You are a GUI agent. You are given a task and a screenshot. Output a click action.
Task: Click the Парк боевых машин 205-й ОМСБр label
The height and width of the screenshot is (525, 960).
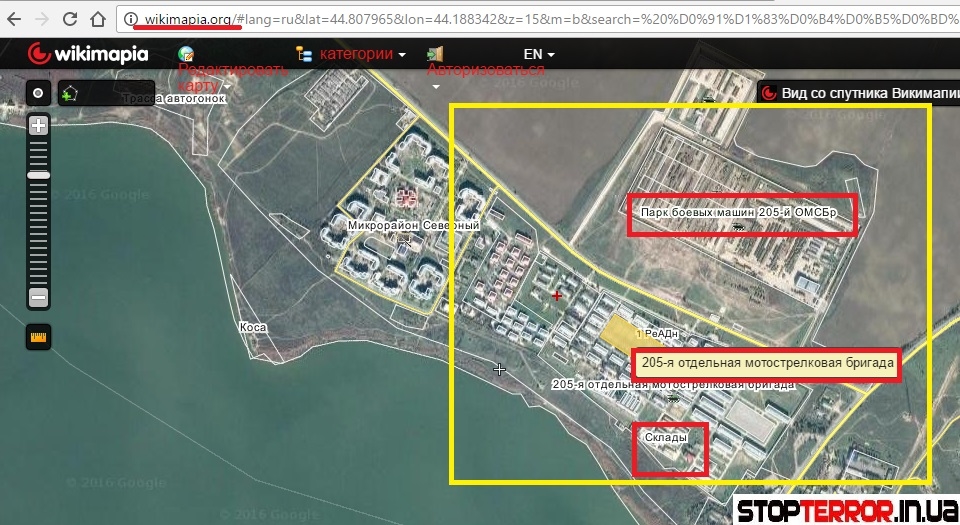pyautogui.click(x=741, y=214)
